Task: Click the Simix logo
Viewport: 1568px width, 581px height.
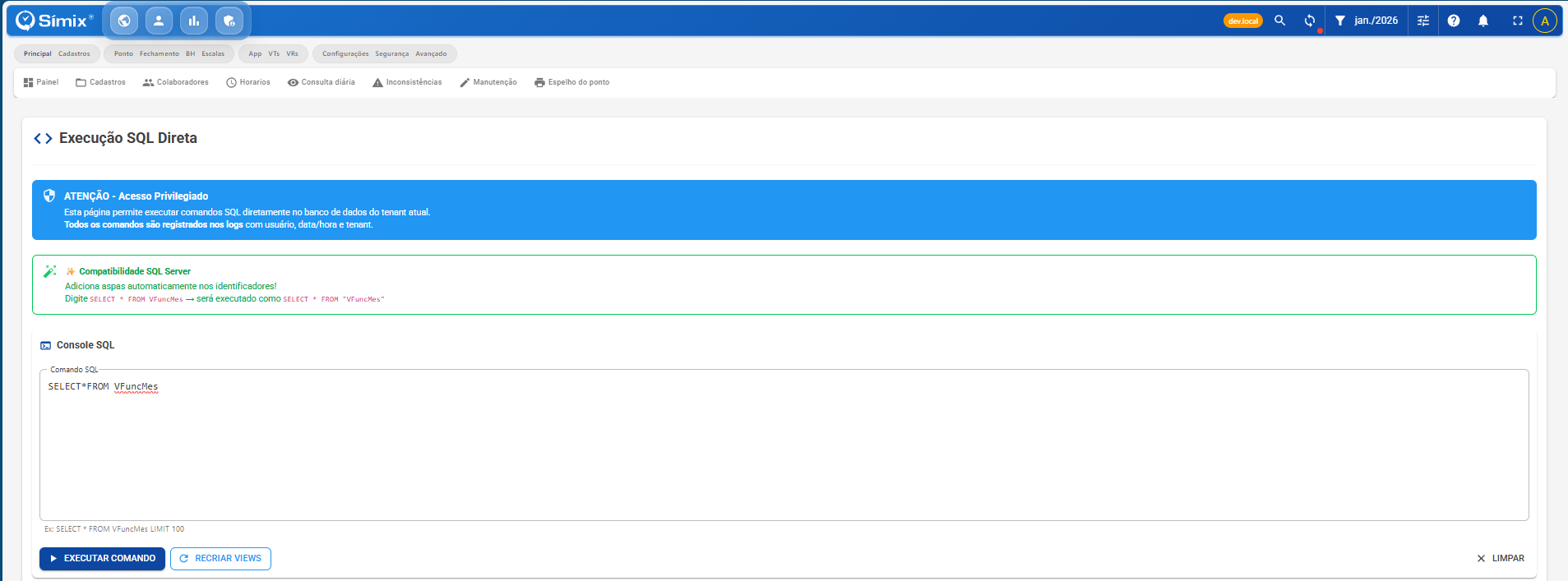Action: 53,21
